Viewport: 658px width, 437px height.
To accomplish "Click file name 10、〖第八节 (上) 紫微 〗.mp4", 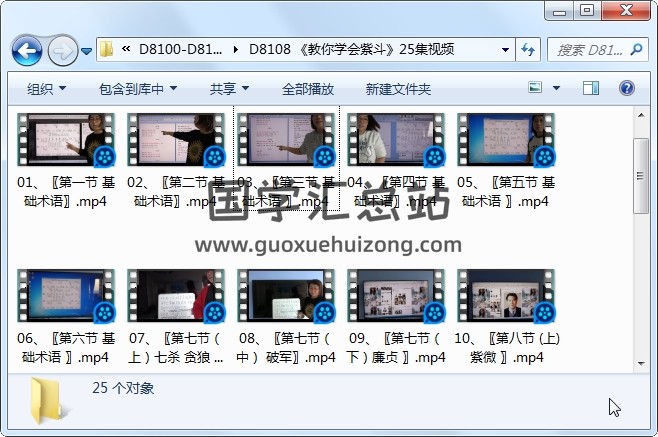I will click(507, 348).
